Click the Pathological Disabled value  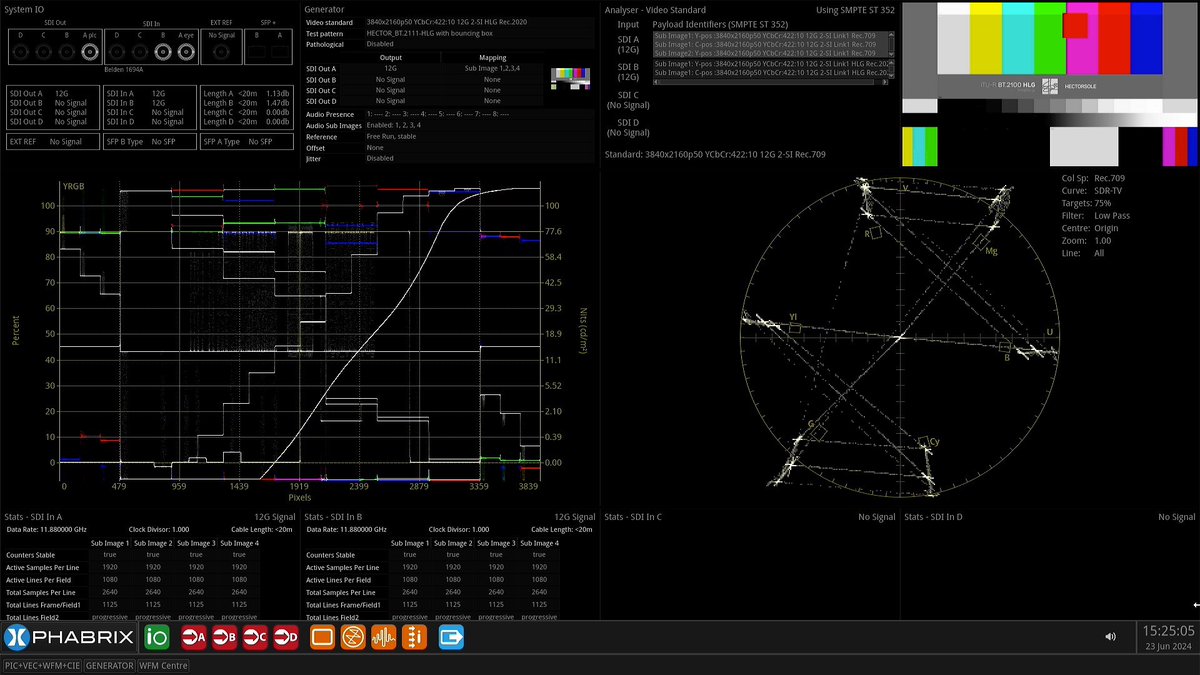click(380, 44)
